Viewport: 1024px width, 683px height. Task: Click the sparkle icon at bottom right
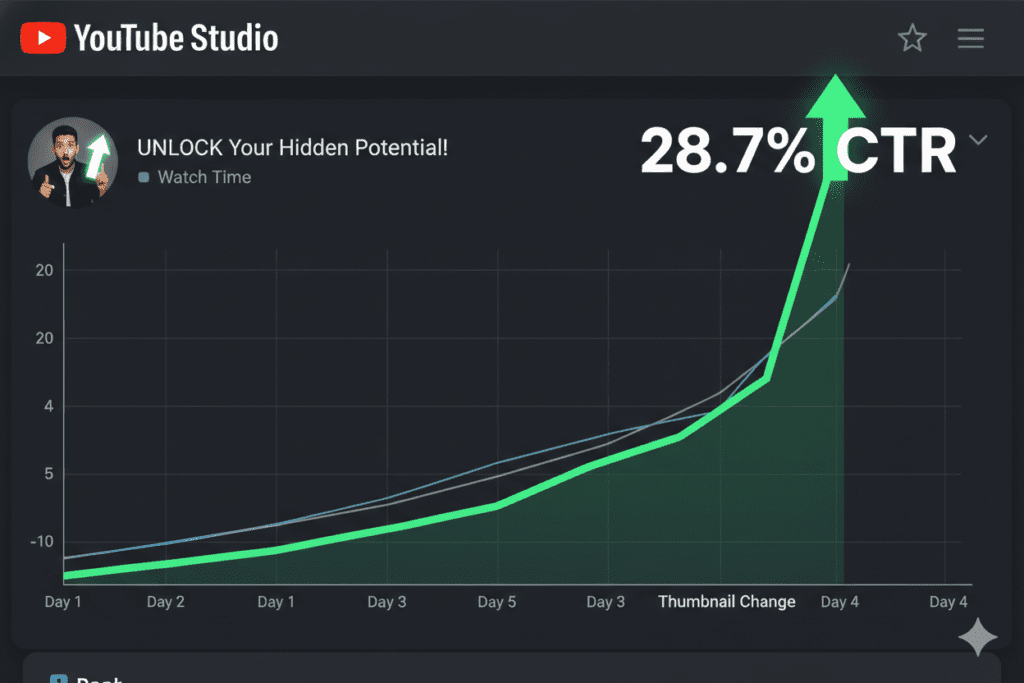click(x=977, y=637)
